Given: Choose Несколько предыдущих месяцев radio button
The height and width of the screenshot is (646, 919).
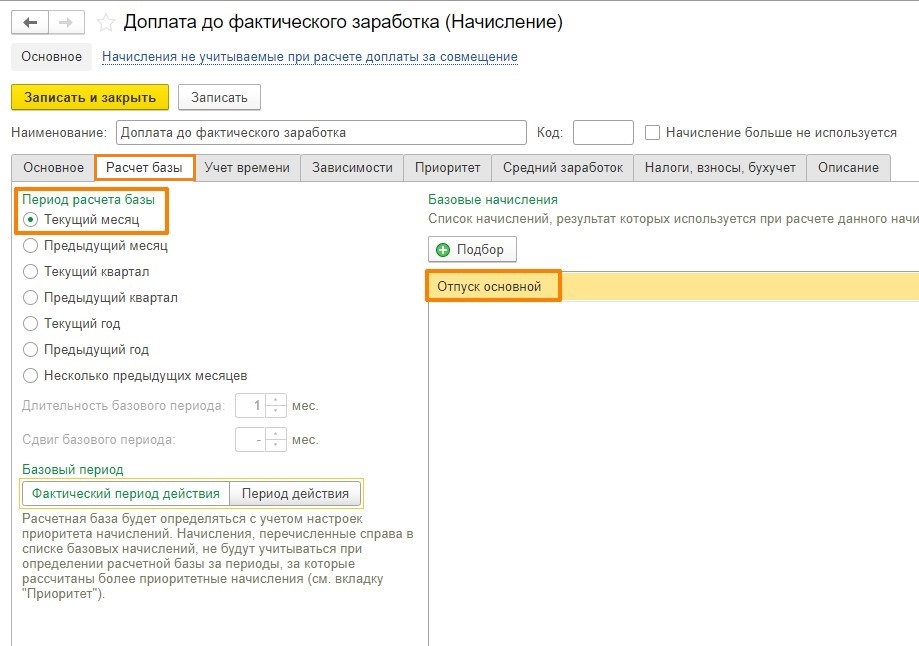Looking at the screenshot, I should [x=30, y=375].
